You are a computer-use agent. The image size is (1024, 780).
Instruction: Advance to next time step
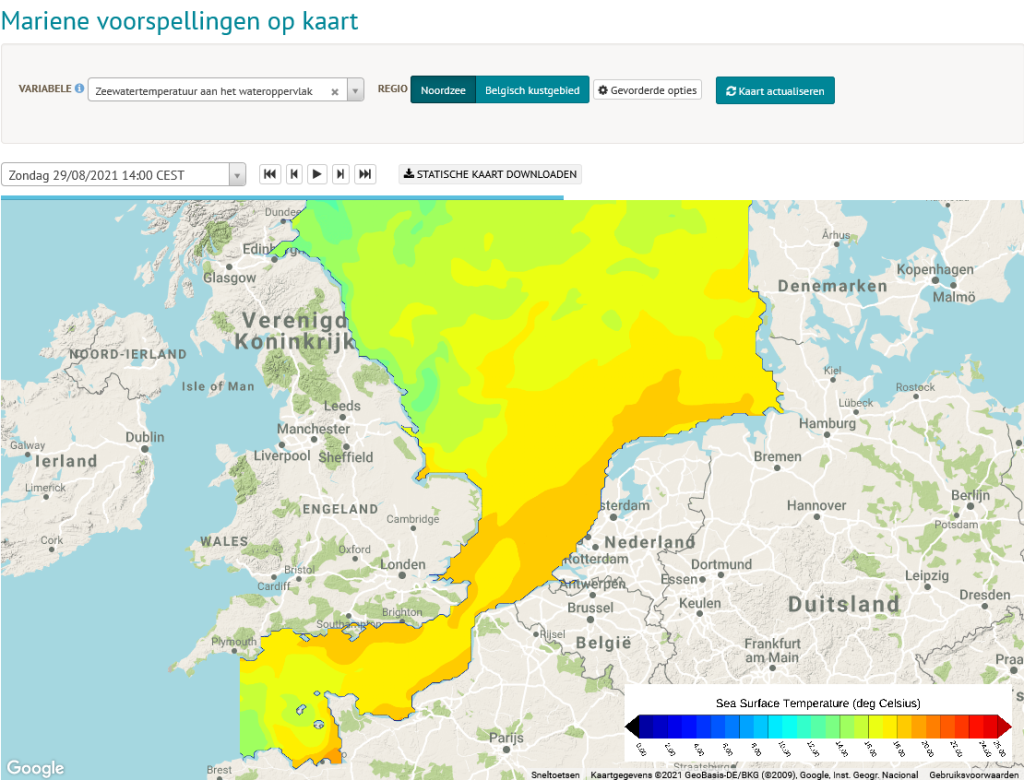[x=340, y=174]
